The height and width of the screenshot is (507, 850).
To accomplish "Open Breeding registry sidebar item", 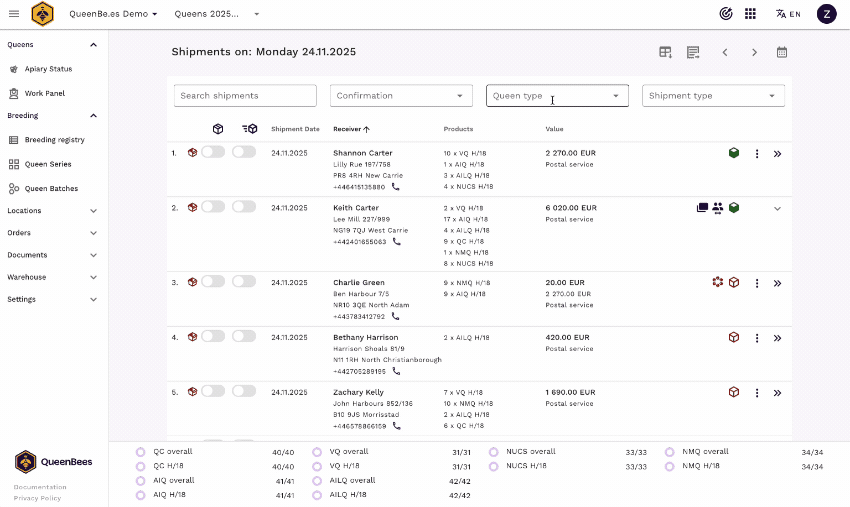I will (54, 140).
